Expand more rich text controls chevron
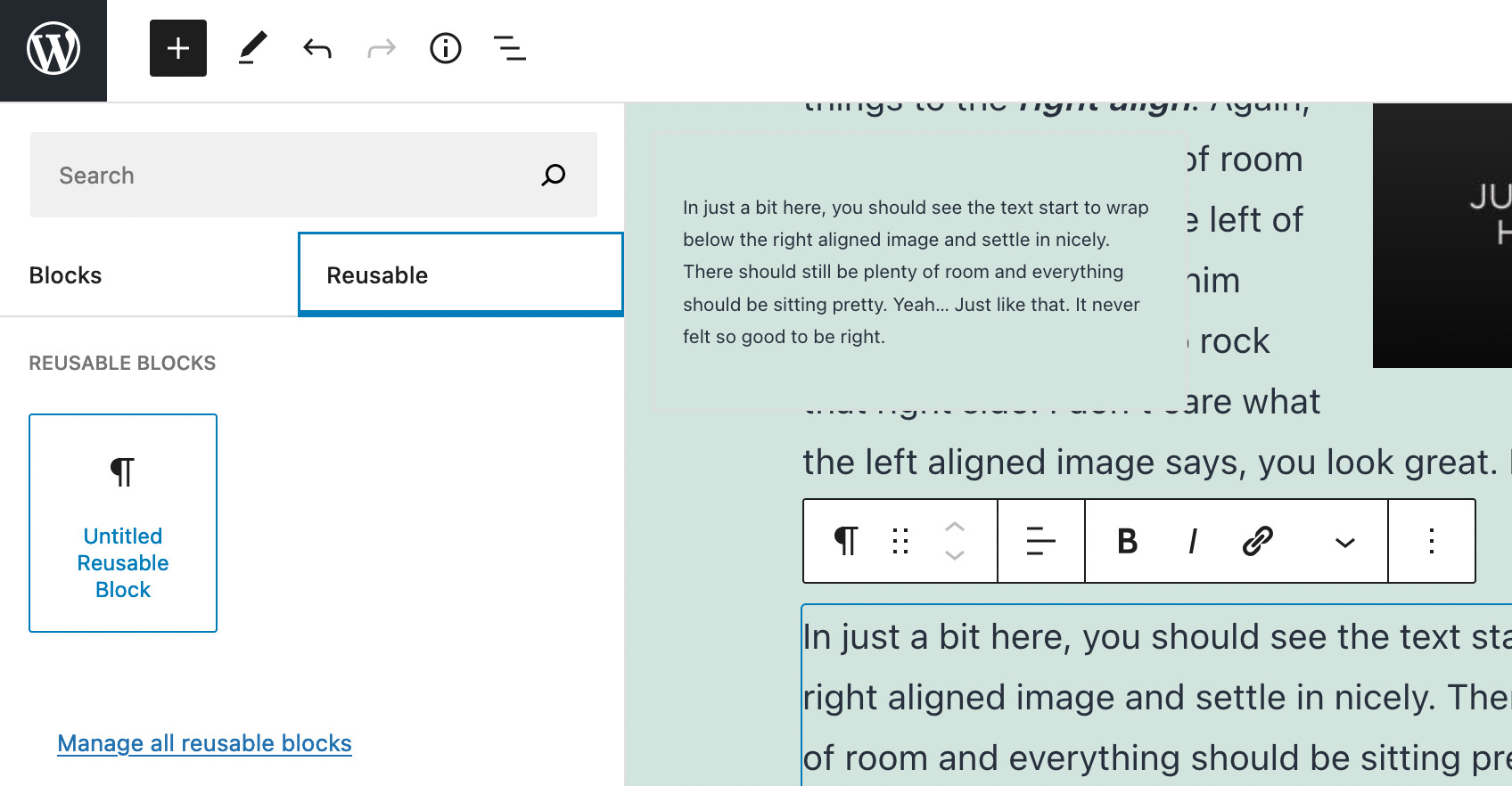 1344,542
